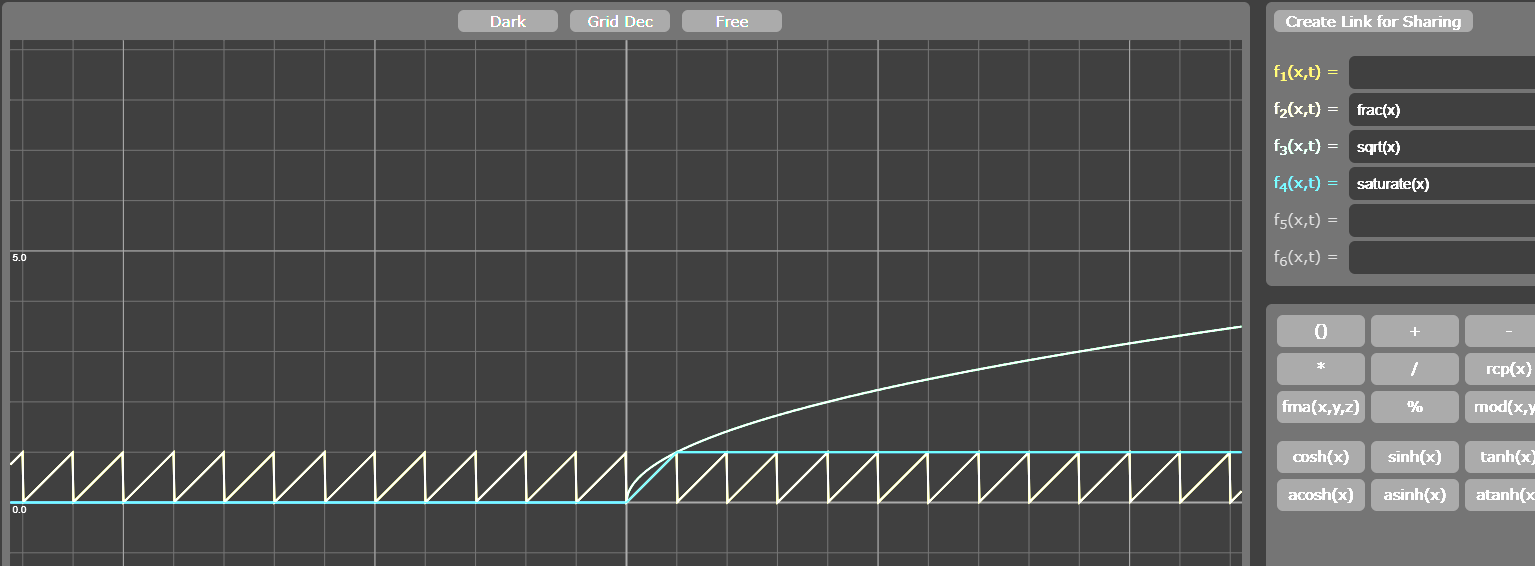
Task: Click Create Link for Sharing
Action: click(1373, 21)
